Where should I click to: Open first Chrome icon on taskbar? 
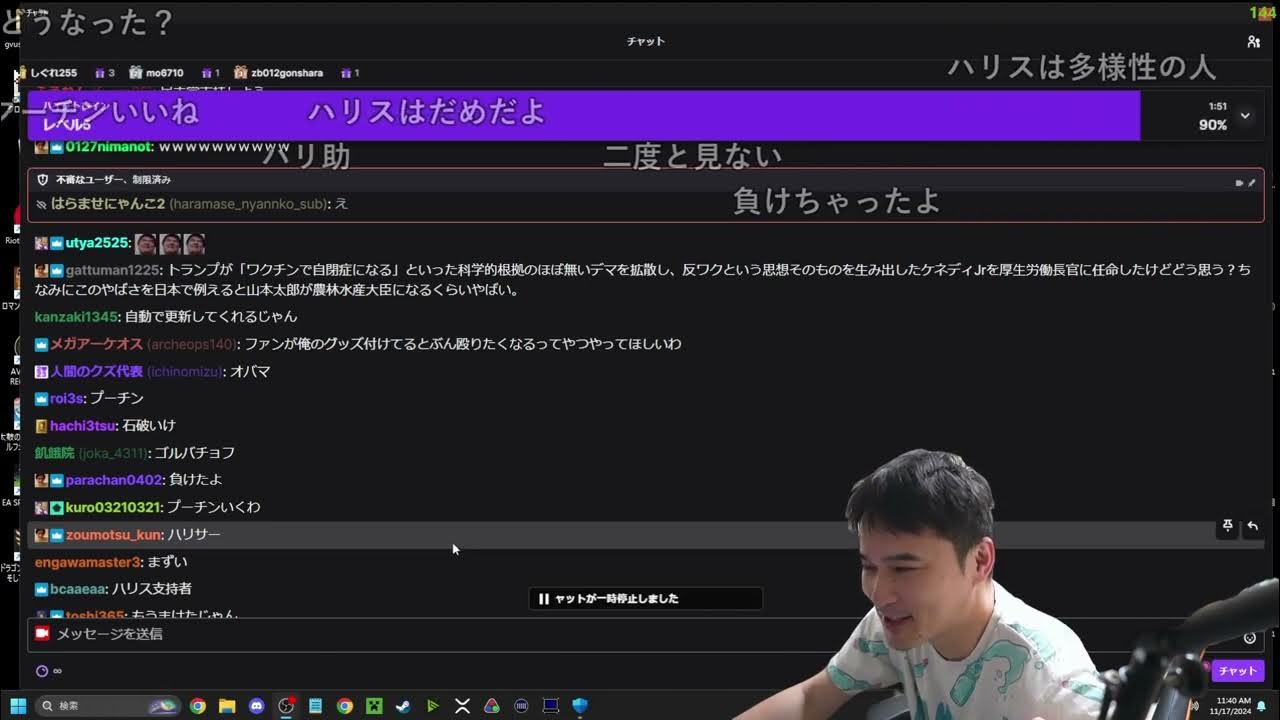(x=198, y=706)
